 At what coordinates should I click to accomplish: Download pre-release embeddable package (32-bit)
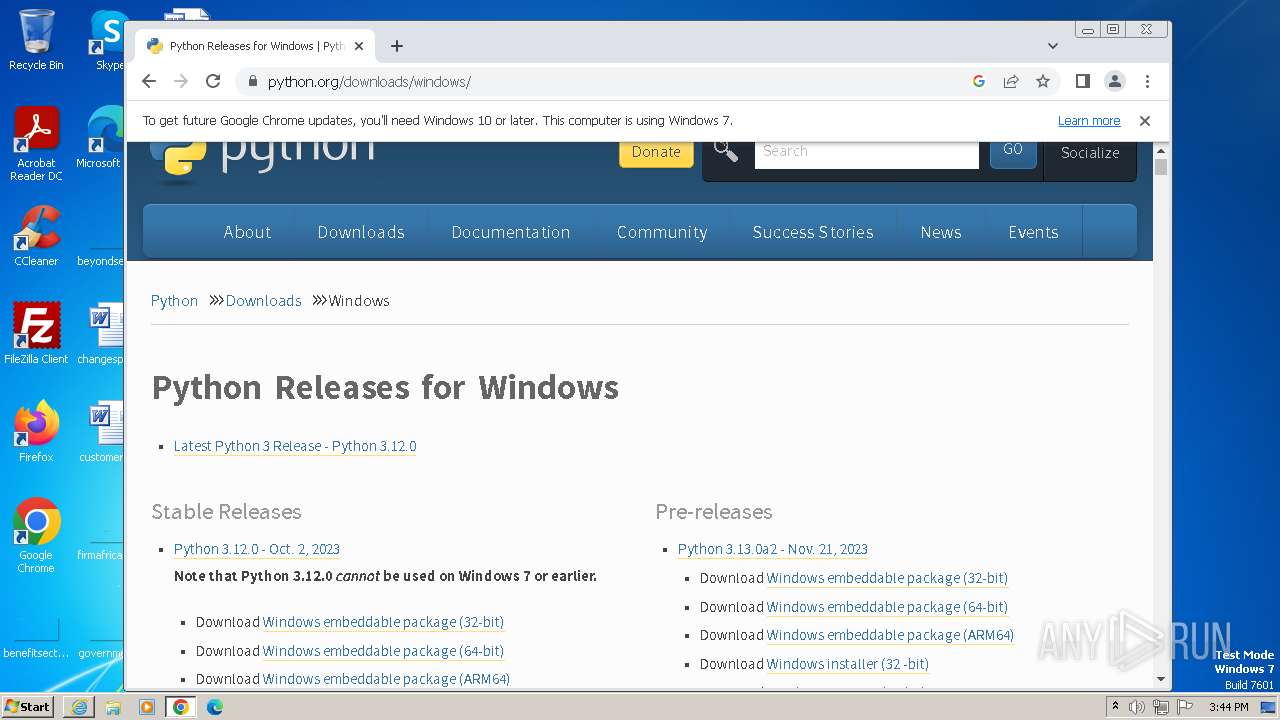click(887, 578)
